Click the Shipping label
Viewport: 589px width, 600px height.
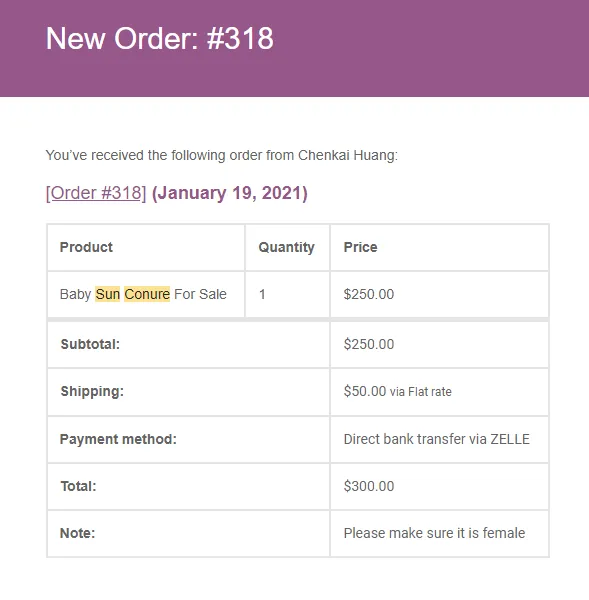coord(92,392)
